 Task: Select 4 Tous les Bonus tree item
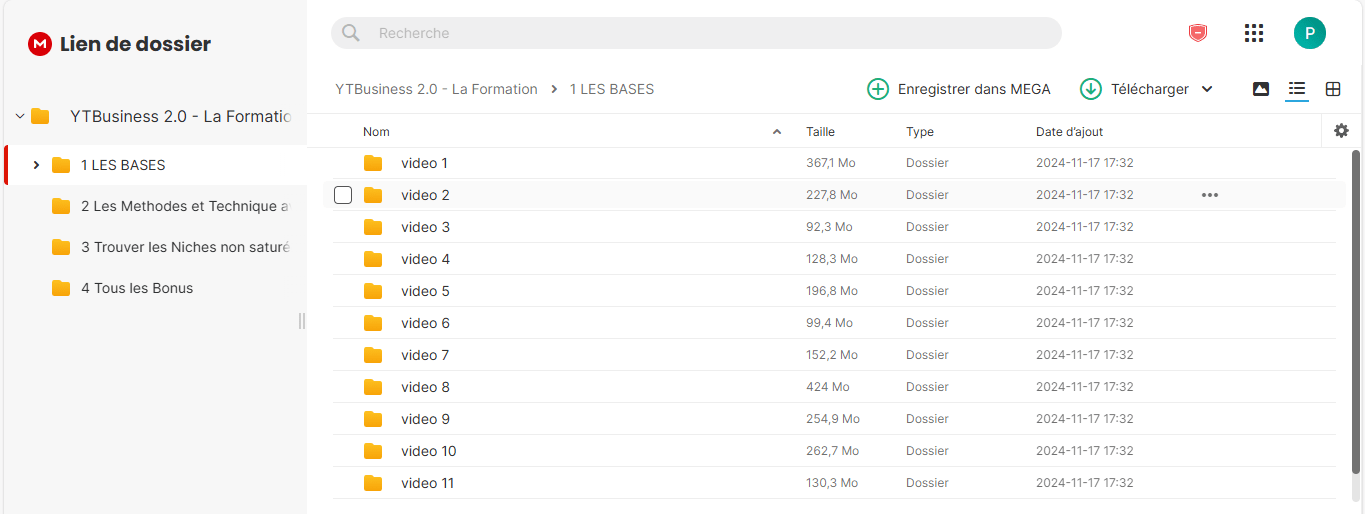[x=156, y=288]
